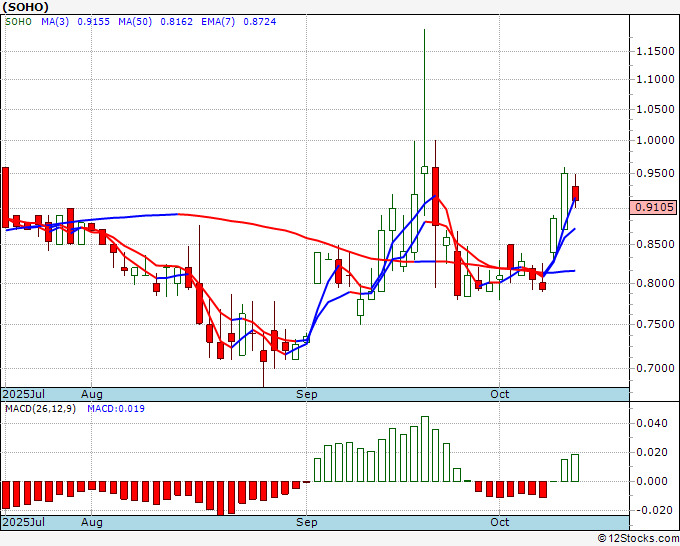This screenshot has width=680, height=546.
Task: Click the lowest red MACD bar in August
Action: (x=220, y=498)
